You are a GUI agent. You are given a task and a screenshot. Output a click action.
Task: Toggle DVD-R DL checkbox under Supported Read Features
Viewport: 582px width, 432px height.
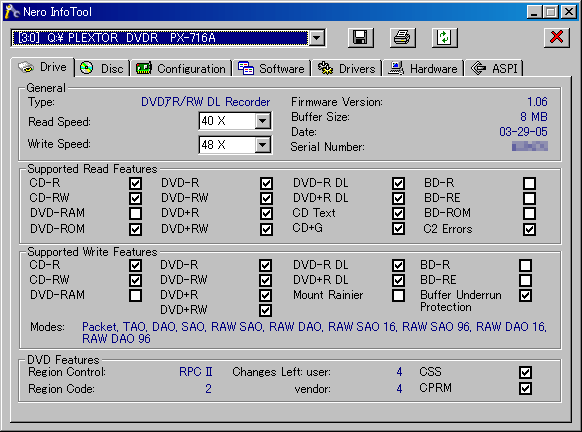(x=398, y=183)
